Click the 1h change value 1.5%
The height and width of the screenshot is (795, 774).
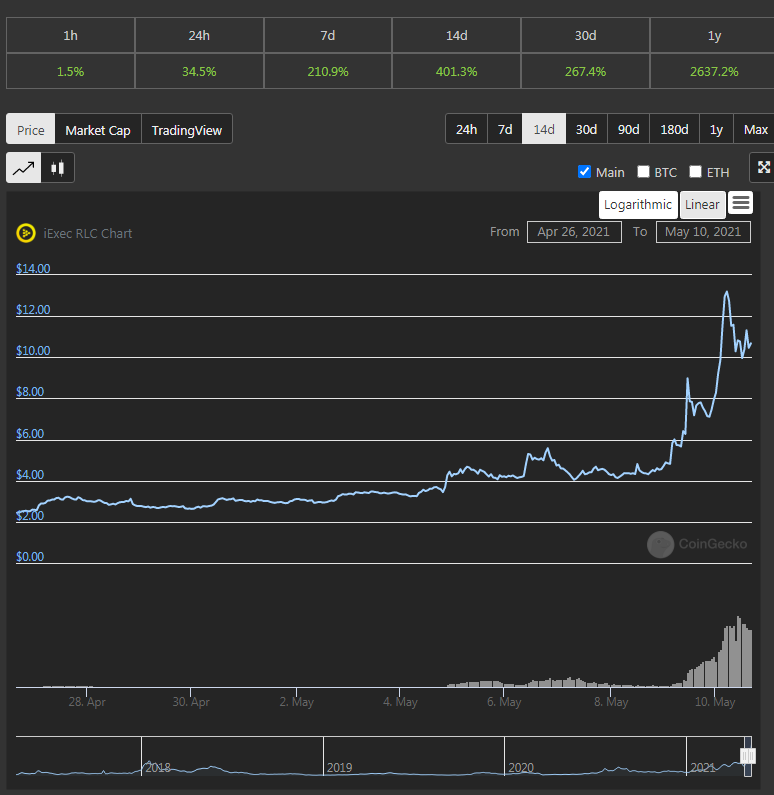(x=70, y=71)
